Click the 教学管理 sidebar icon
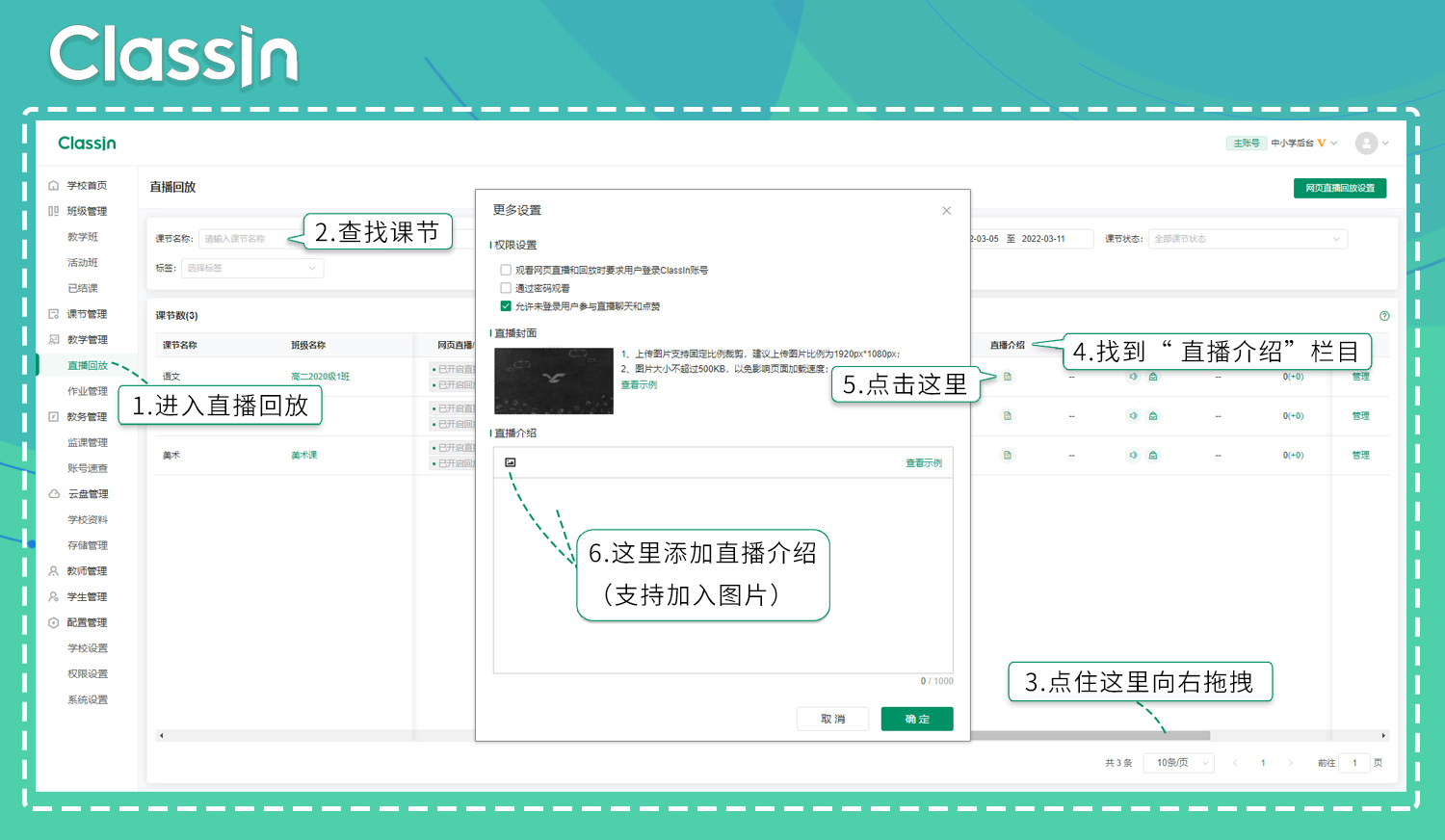 click(x=54, y=339)
